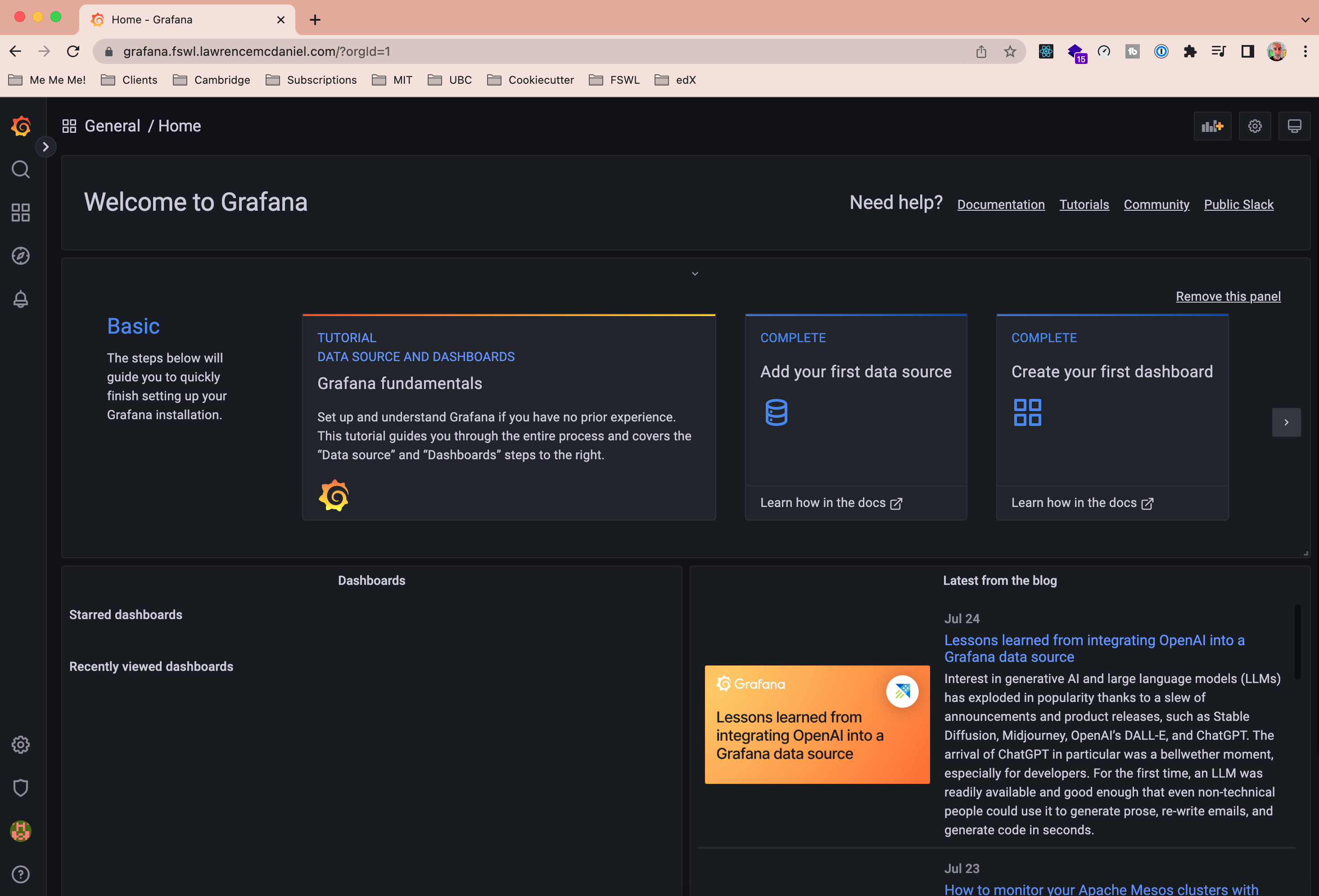Select the Home - Grafana browser tab

click(187, 20)
